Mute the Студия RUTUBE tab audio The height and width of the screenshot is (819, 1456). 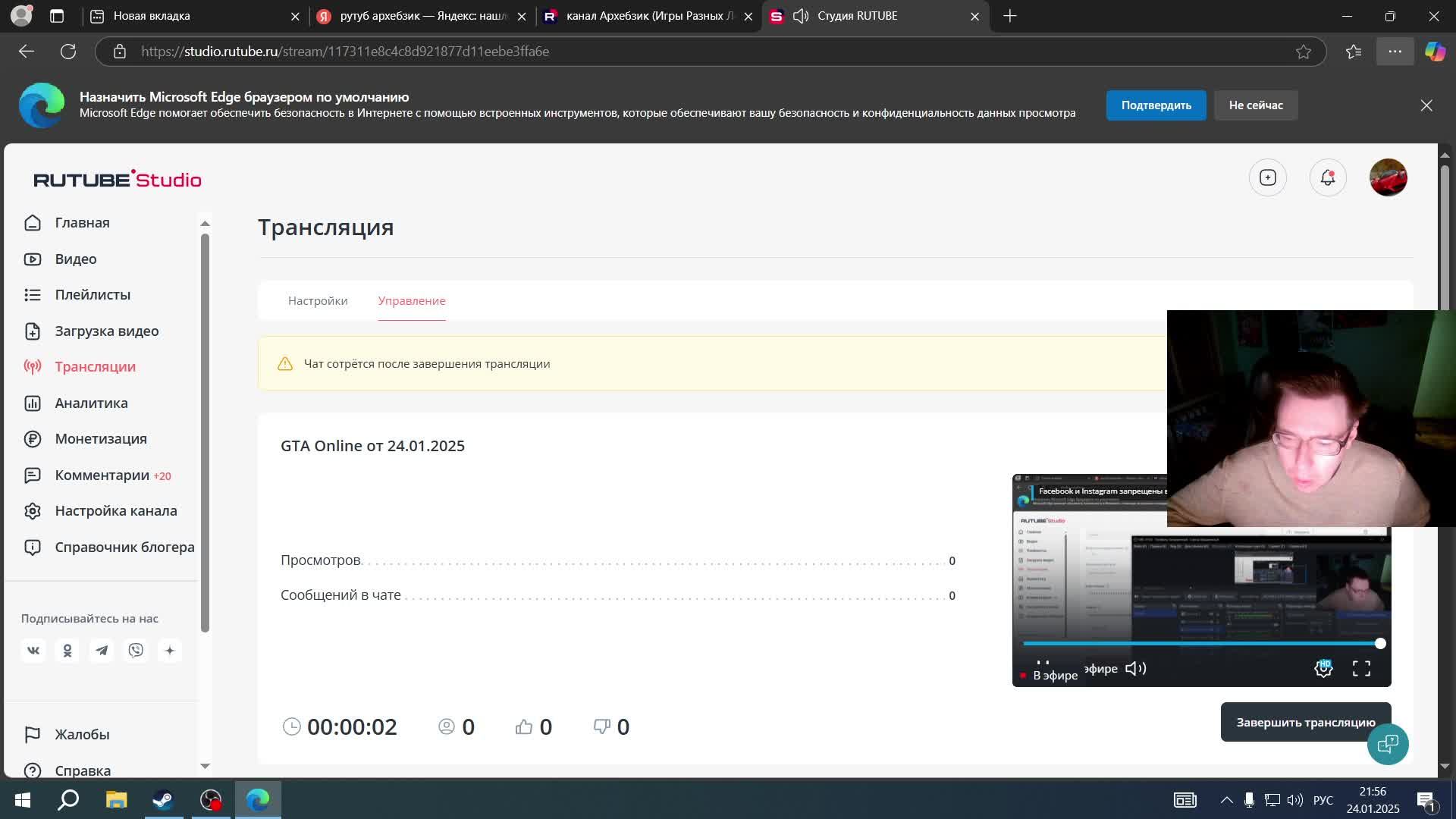[800, 16]
